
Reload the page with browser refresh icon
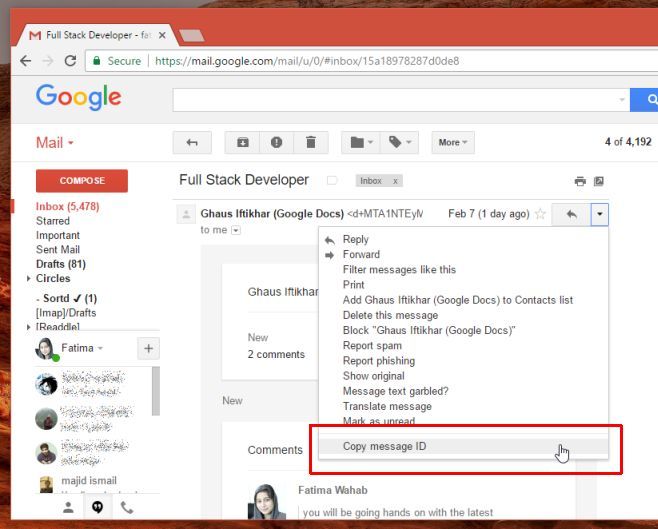pyautogui.click(x=70, y=61)
